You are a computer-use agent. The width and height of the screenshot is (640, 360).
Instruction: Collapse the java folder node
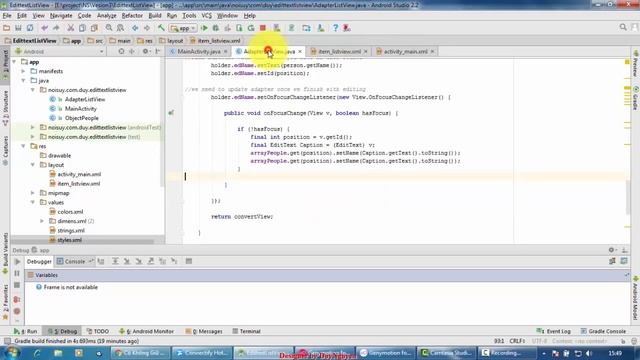[23, 80]
